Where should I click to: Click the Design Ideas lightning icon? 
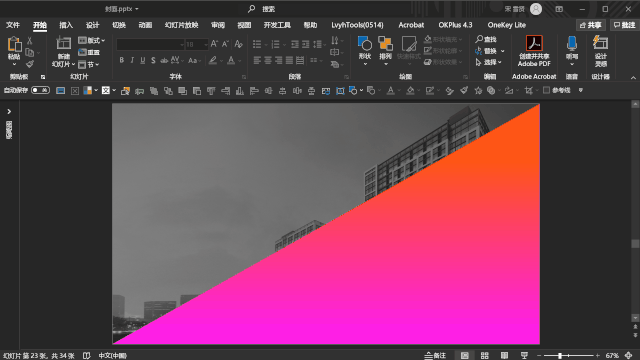coord(600,43)
